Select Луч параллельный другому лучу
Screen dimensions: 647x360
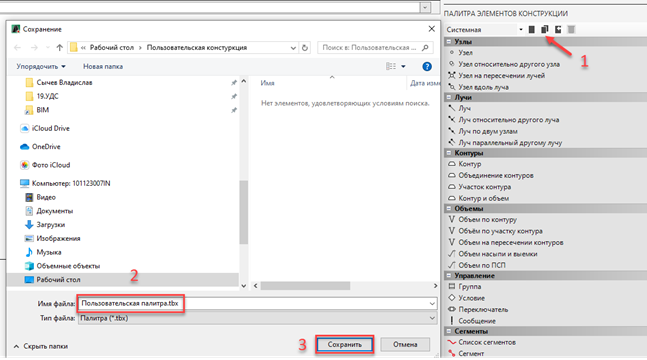(510, 143)
